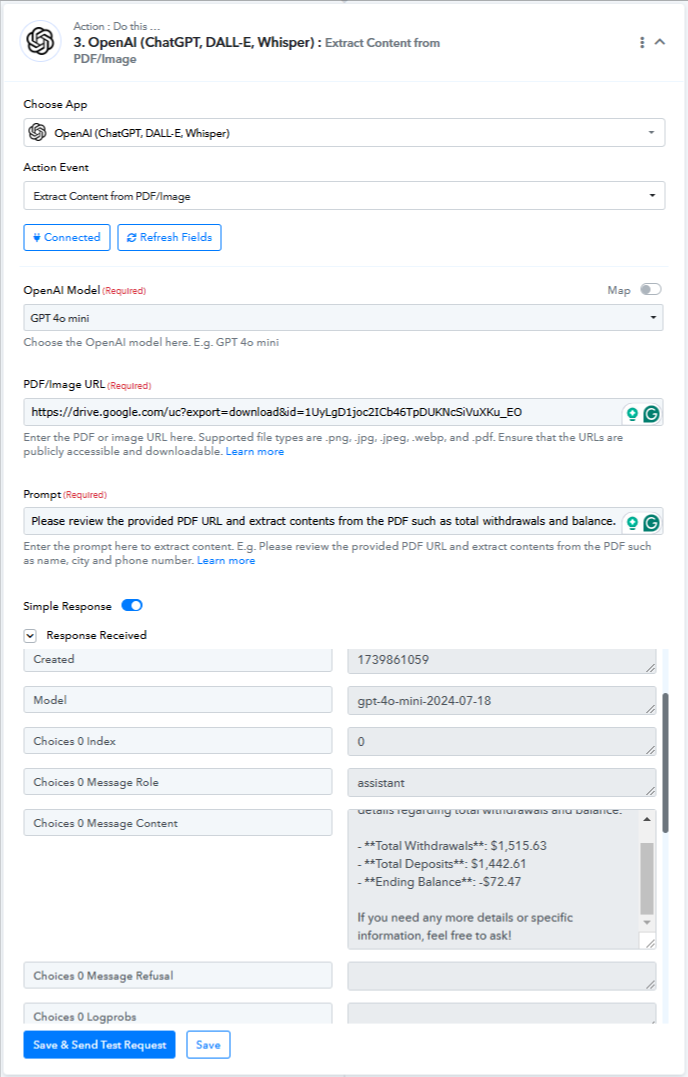Screen dimensions: 688x1077
Task: Turn off the Simple Response switch
Action: tap(132, 605)
